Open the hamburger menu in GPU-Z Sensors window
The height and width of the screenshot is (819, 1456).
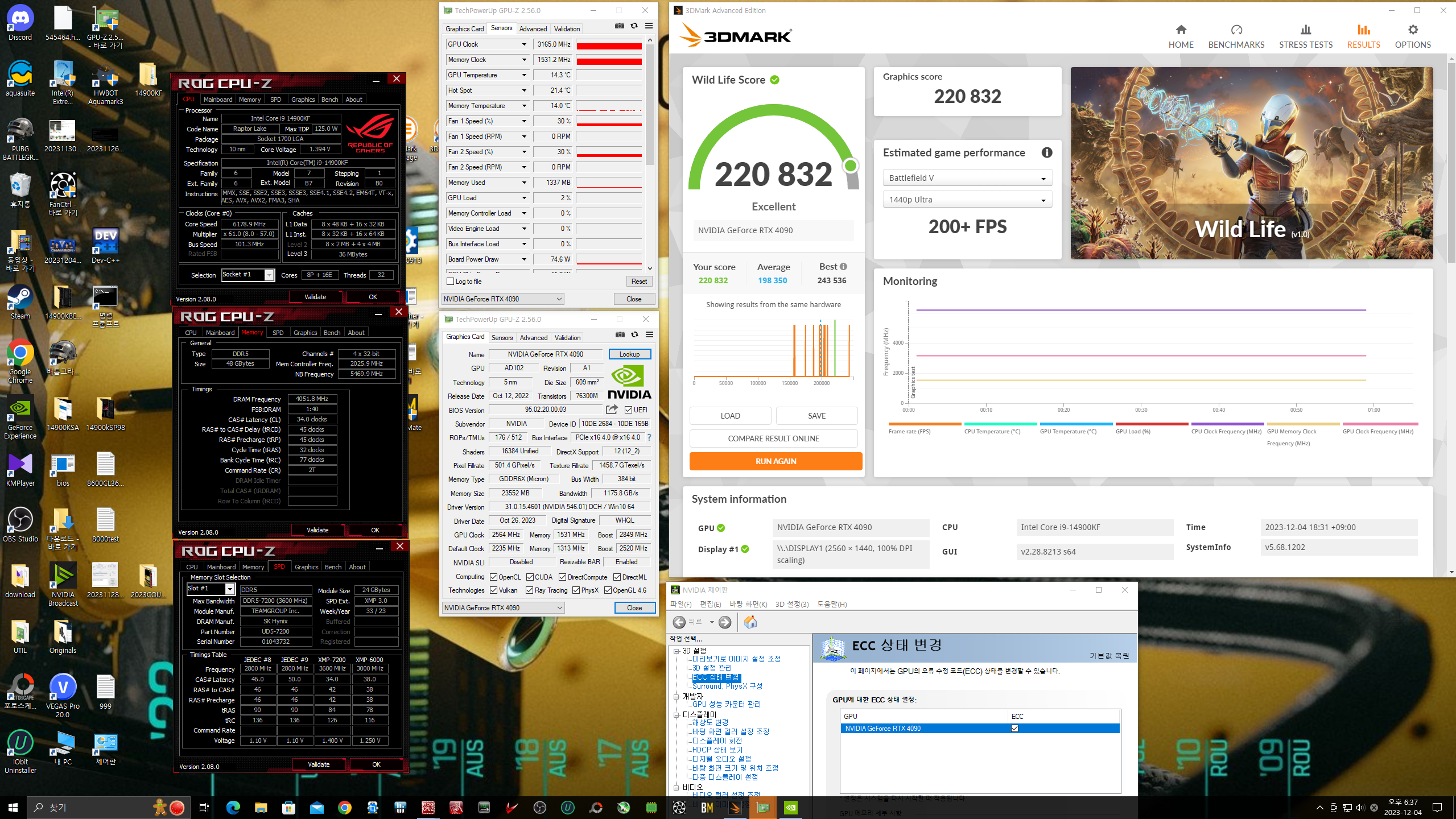(649, 26)
